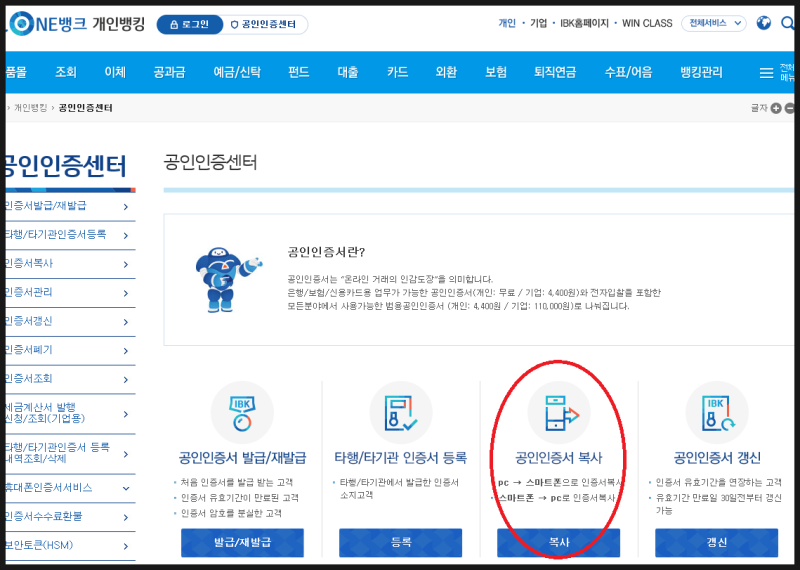Open the 외환 menu
The width and height of the screenshot is (800, 570).
pyautogui.click(x=446, y=72)
